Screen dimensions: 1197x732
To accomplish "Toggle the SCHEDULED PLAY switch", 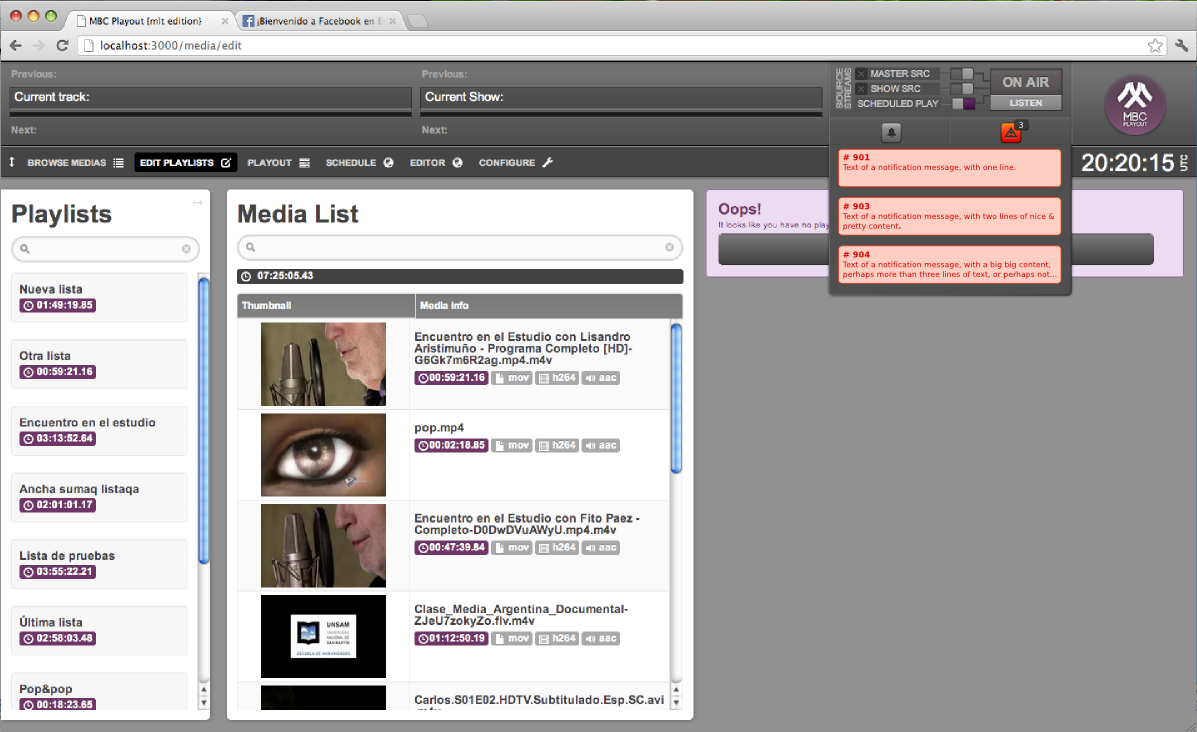I will tap(963, 104).
